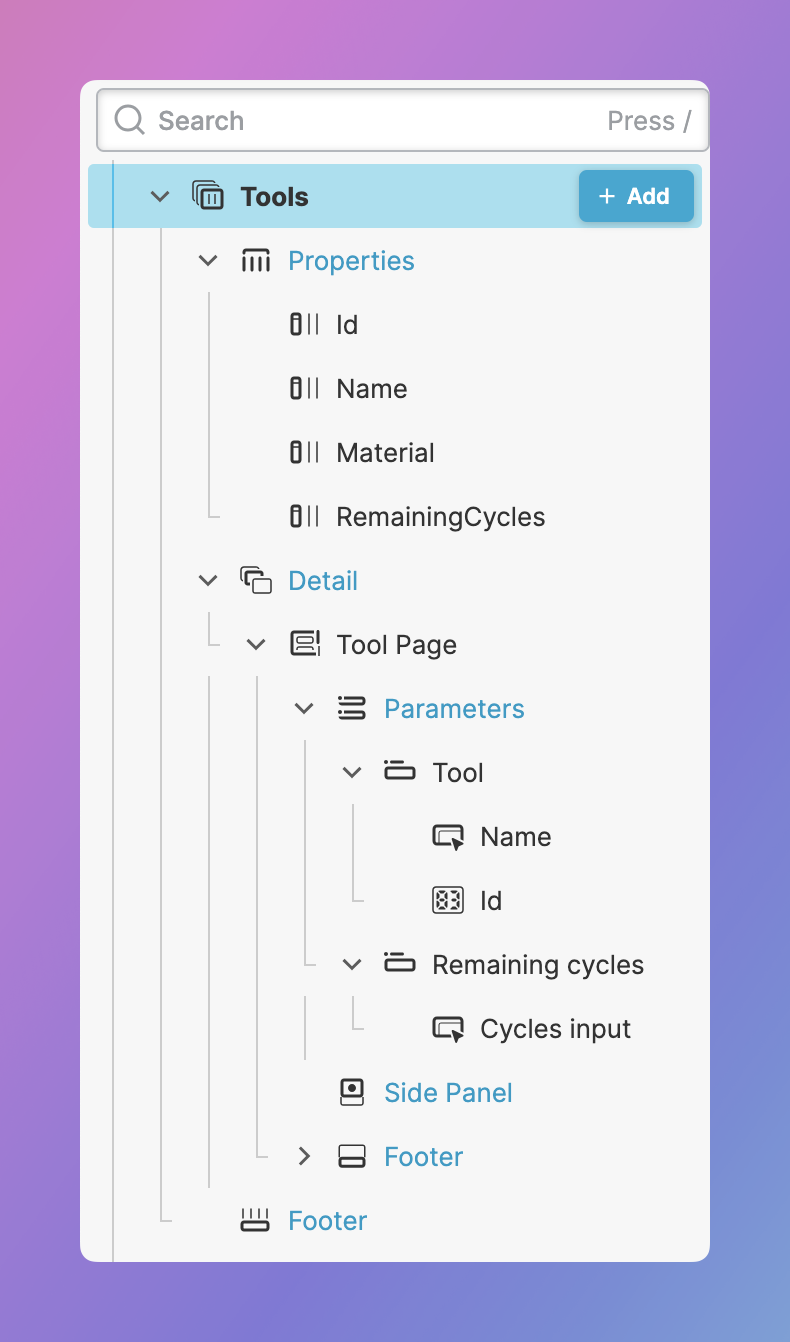The width and height of the screenshot is (790, 1342).
Task: Click the Properties columns icon
Action: click(x=256, y=261)
